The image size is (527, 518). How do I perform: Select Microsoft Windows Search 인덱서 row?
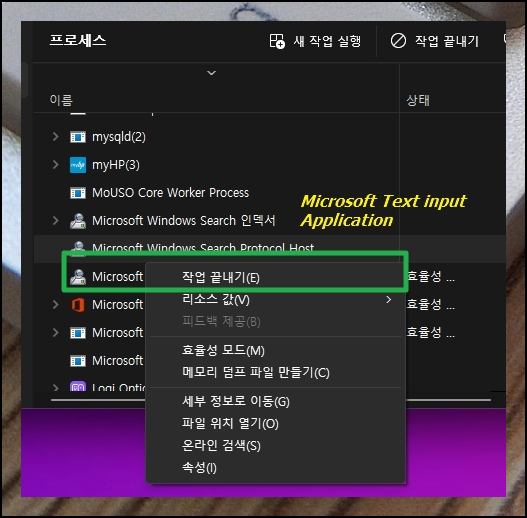184,221
